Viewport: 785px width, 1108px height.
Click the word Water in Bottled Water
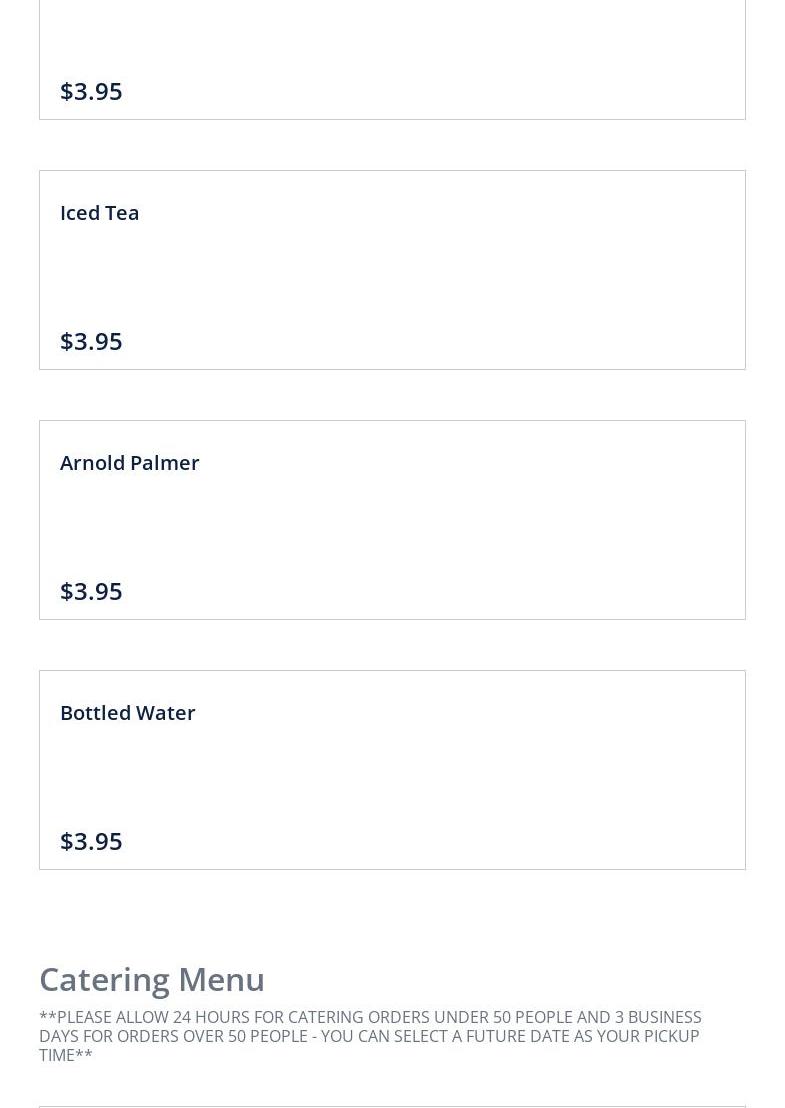click(x=165, y=713)
